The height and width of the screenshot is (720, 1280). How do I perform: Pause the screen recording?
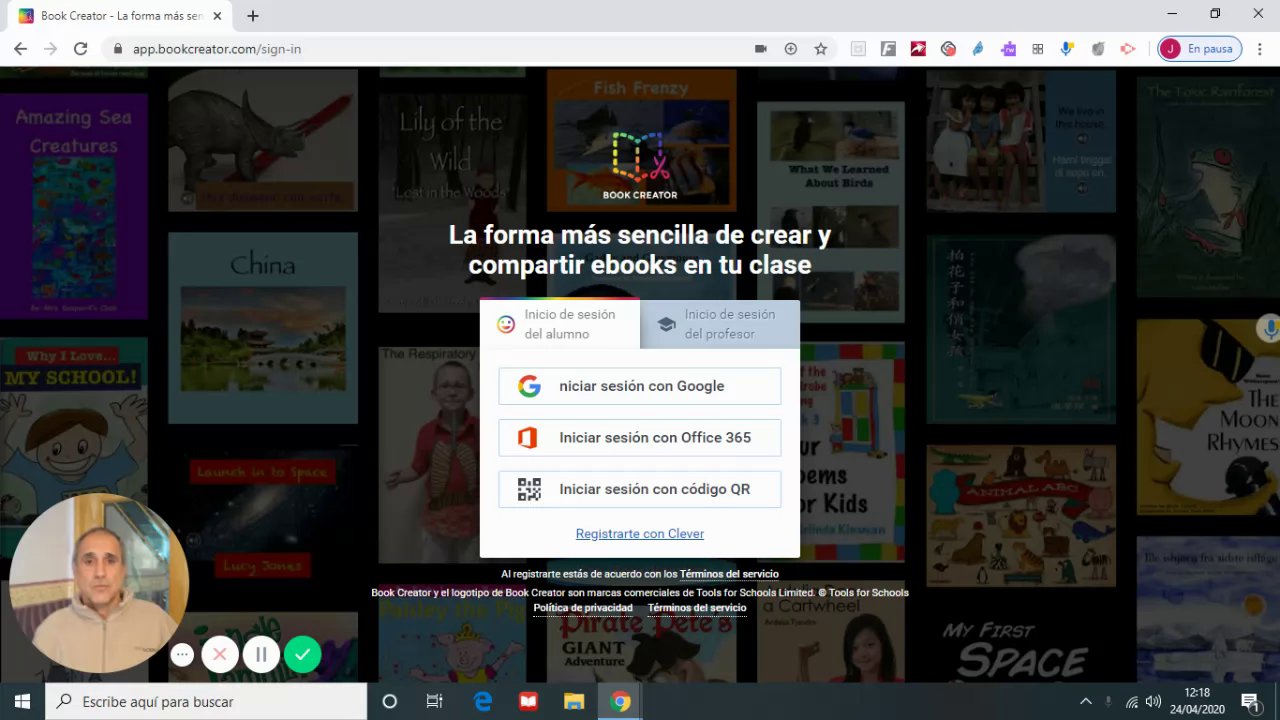[x=261, y=655]
